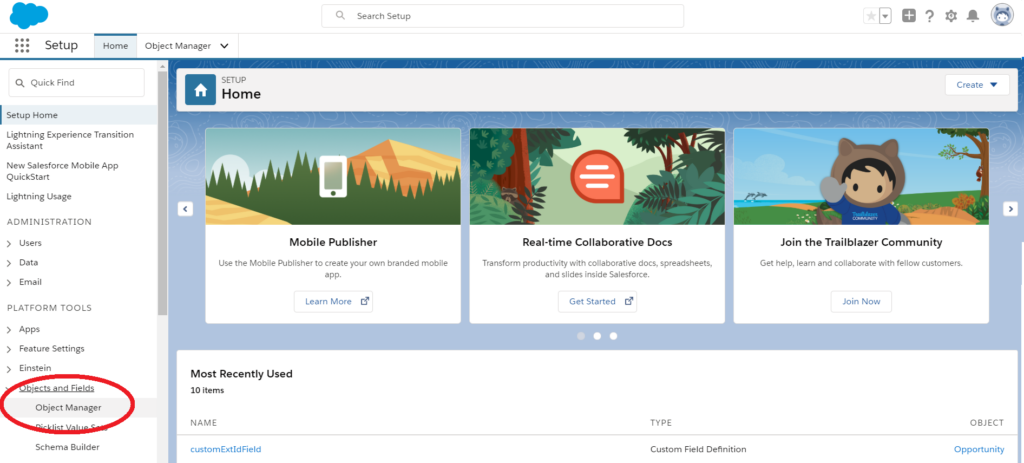Click the Search Setup field

tap(502, 16)
